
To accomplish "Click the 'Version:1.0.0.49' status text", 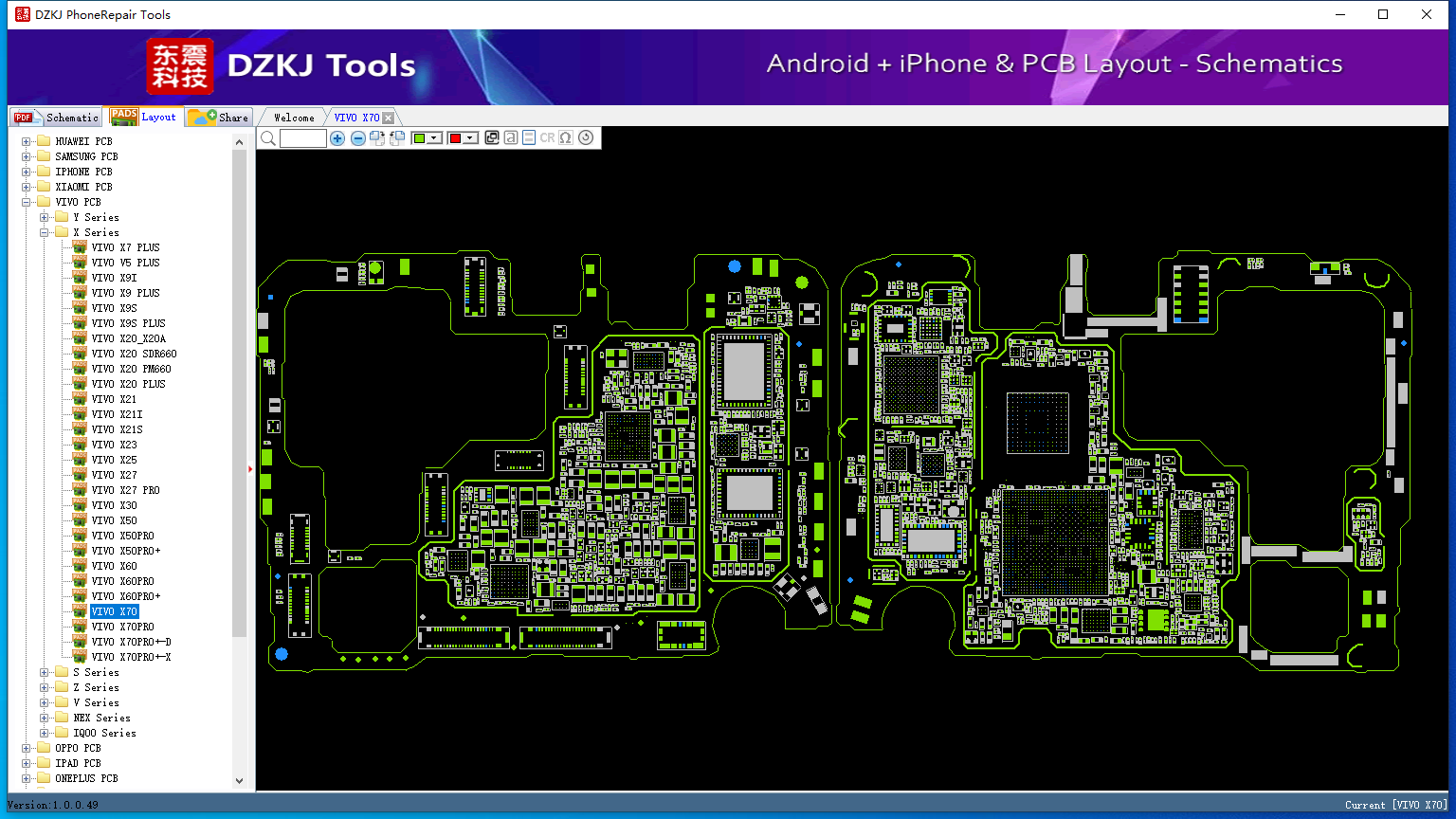I will [x=53, y=805].
